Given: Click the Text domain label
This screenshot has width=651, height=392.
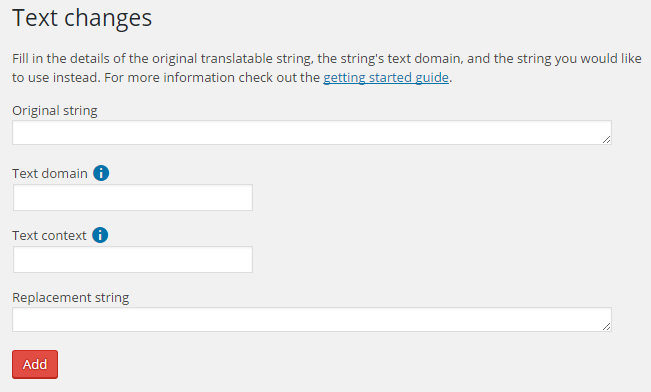Looking at the screenshot, I should point(50,173).
